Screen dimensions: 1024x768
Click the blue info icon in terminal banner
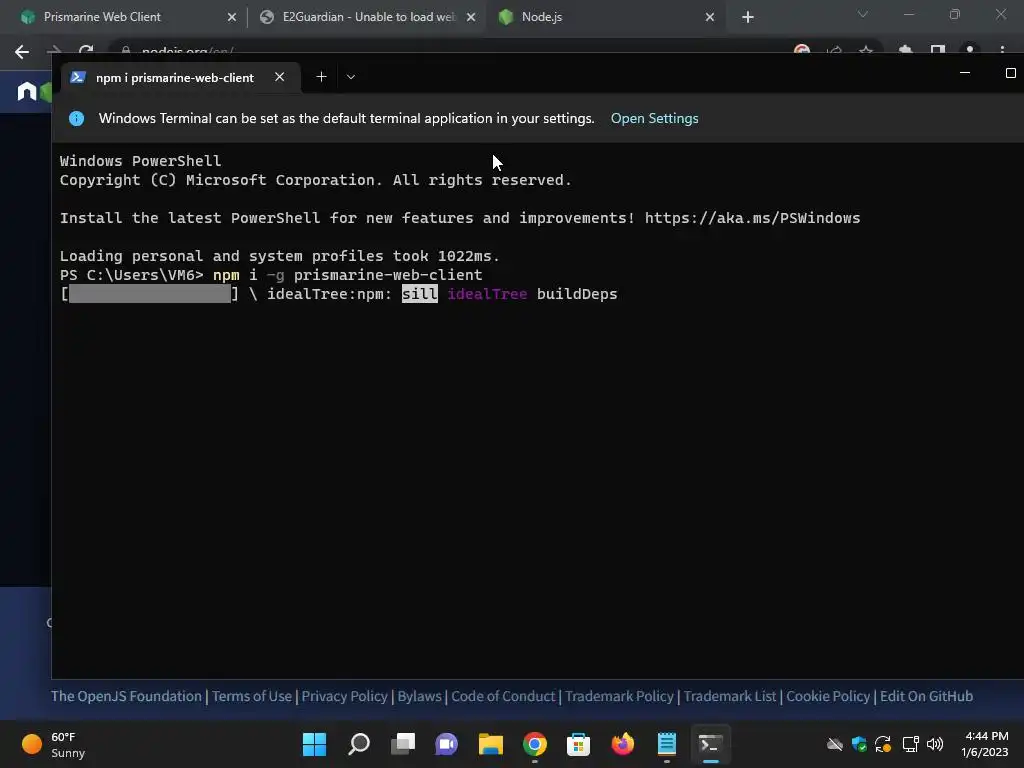(76, 118)
